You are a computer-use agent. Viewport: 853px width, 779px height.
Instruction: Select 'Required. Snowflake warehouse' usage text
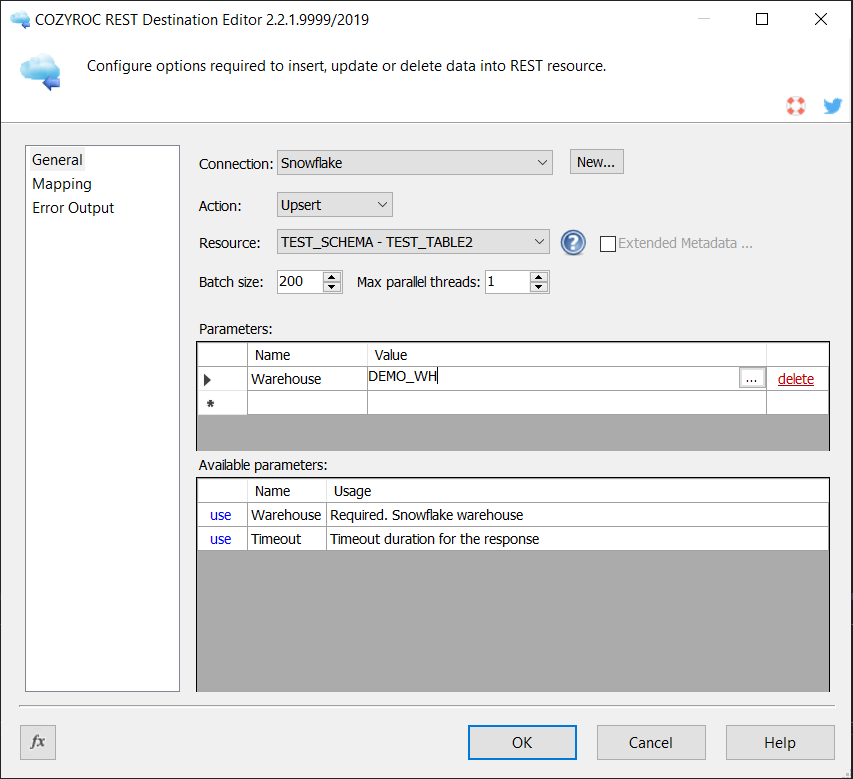tap(426, 515)
